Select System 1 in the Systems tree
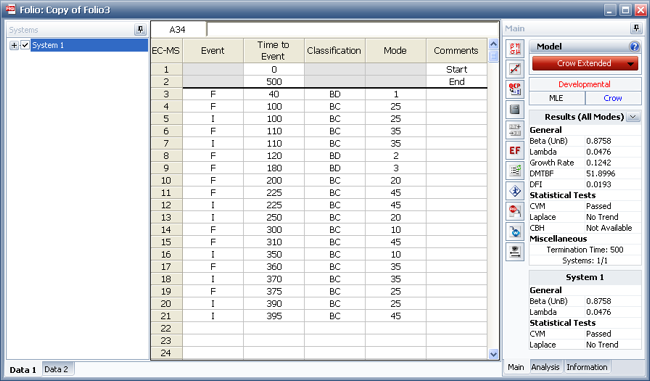Image resolution: width=650 pixels, height=381 pixels. (89, 45)
